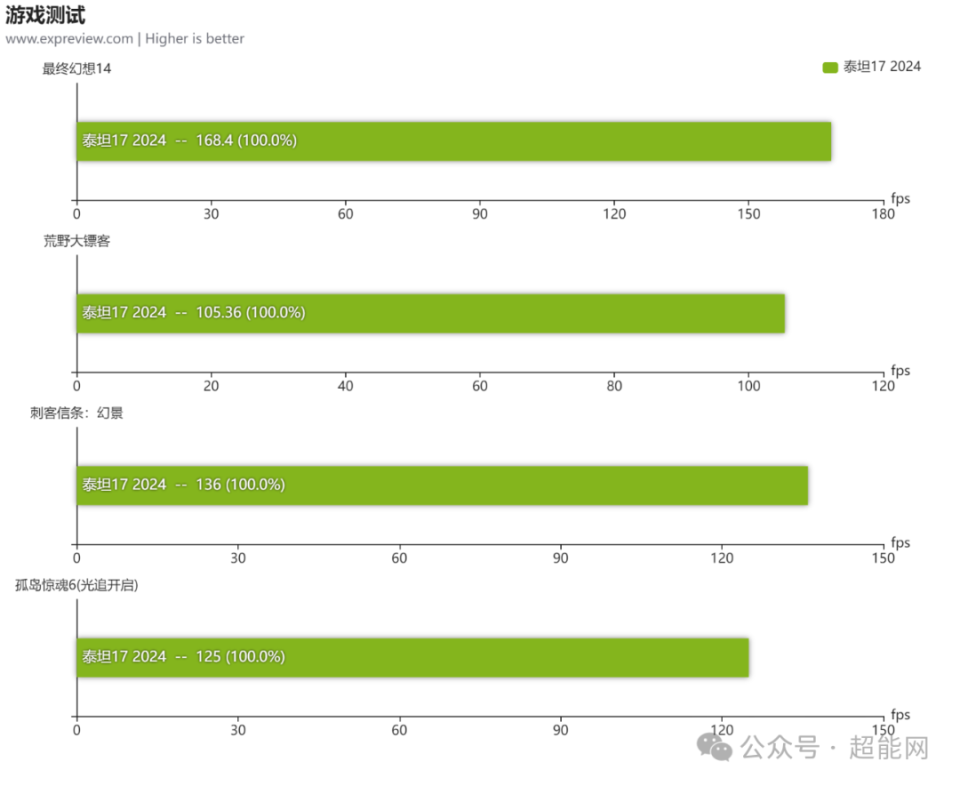Click the fps unit label of the 最终幻想14 chart

[900, 198]
